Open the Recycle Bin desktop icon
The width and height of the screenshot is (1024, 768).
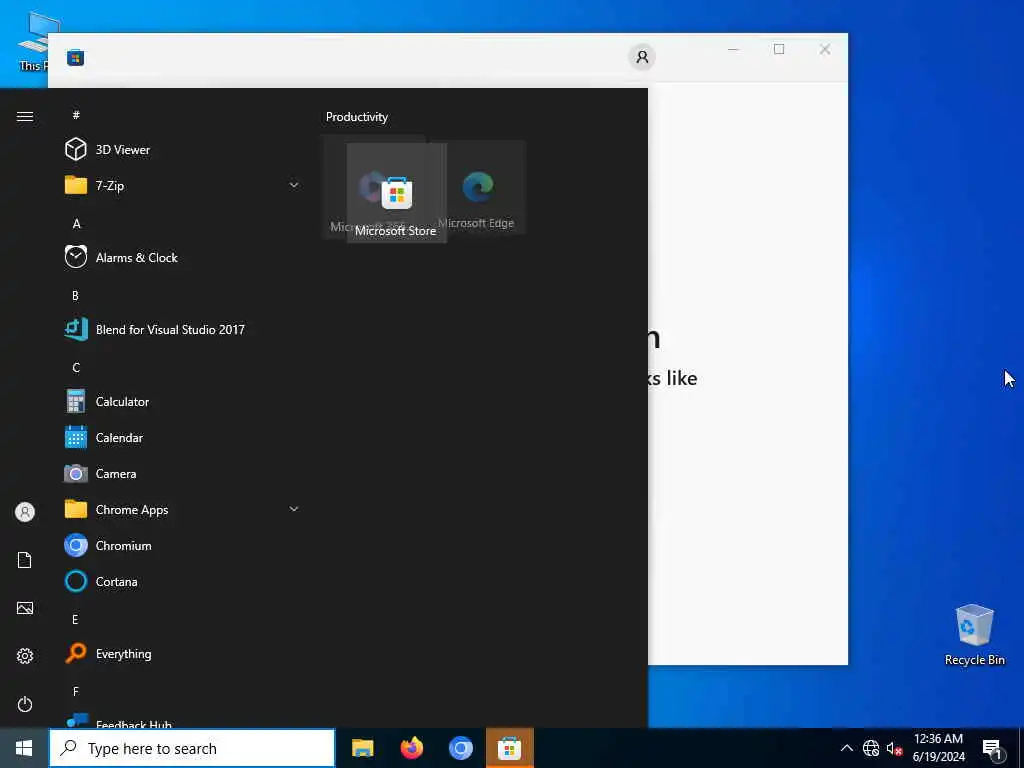(974, 635)
